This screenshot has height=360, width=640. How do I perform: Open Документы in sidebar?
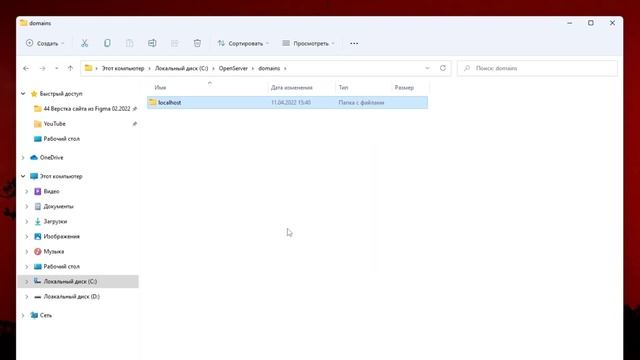point(58,207)
